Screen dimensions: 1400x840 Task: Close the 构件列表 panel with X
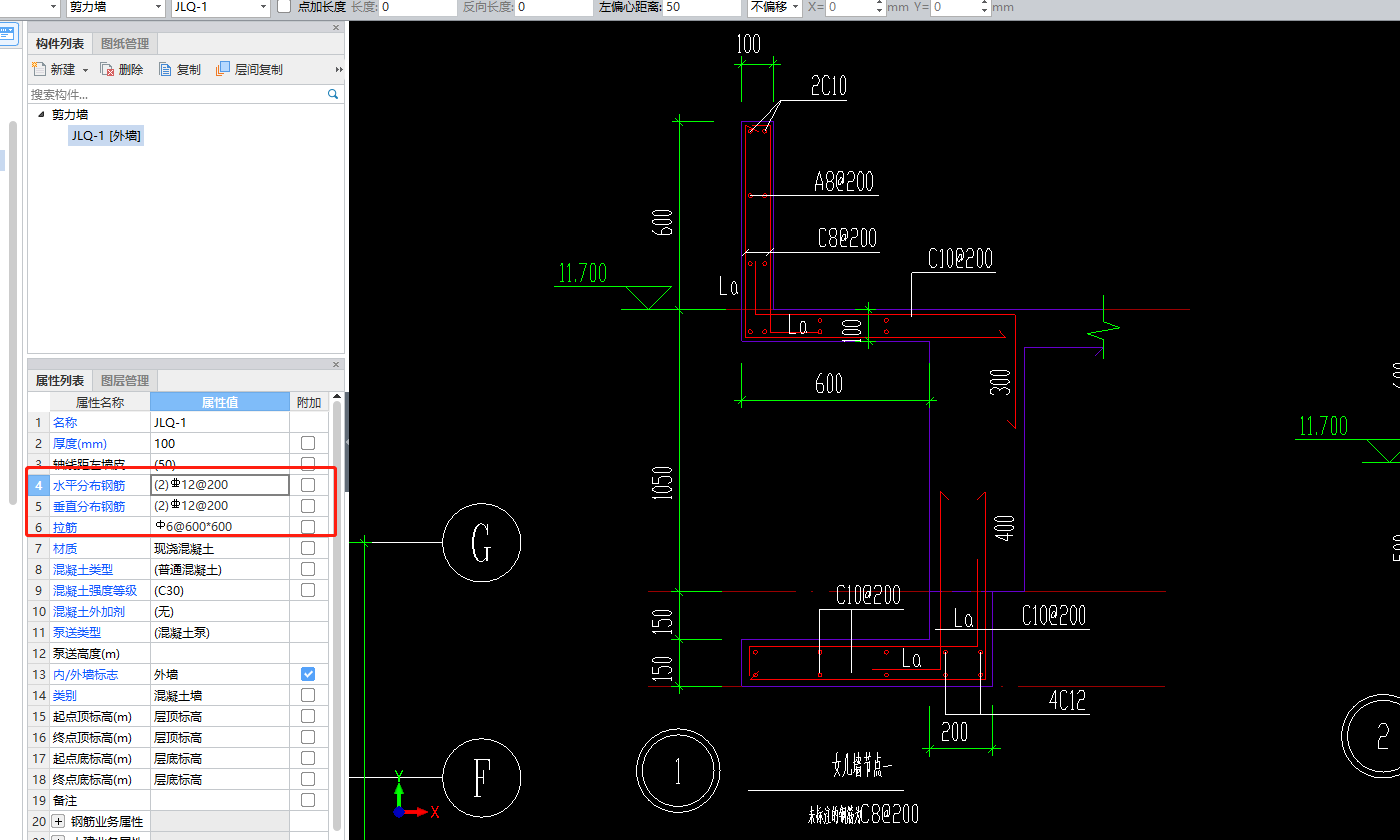[336, 28]
